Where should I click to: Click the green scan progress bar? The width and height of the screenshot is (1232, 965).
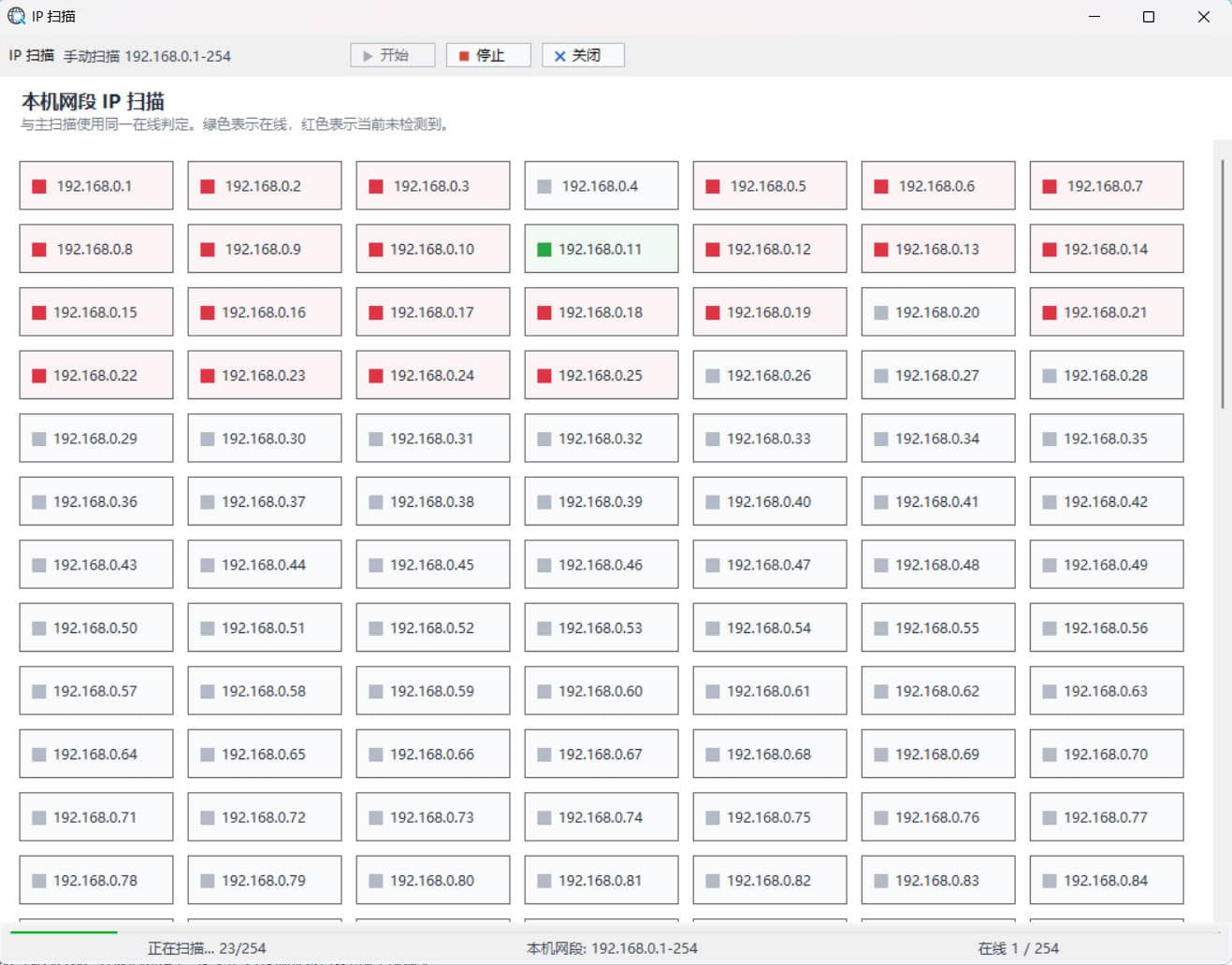[x=64, y=932]
